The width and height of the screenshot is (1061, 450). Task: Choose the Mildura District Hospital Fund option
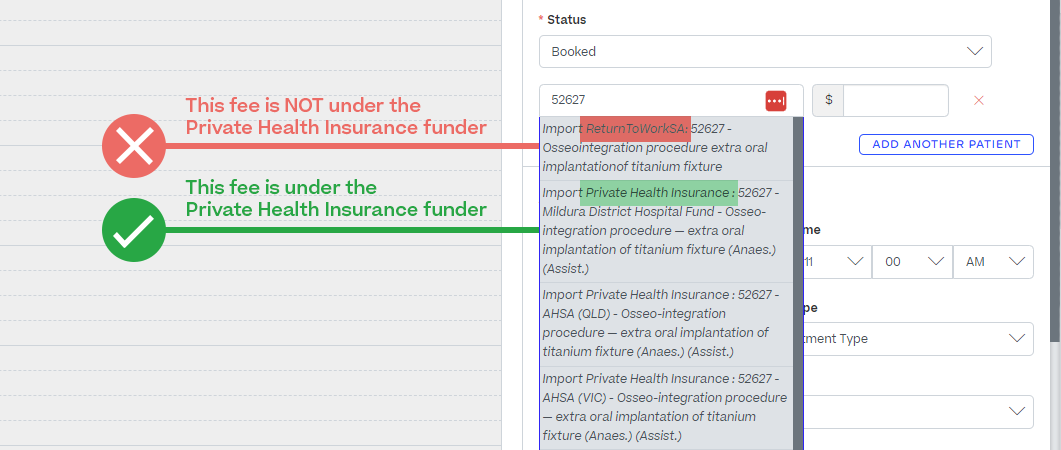click(x=665, y=230)
